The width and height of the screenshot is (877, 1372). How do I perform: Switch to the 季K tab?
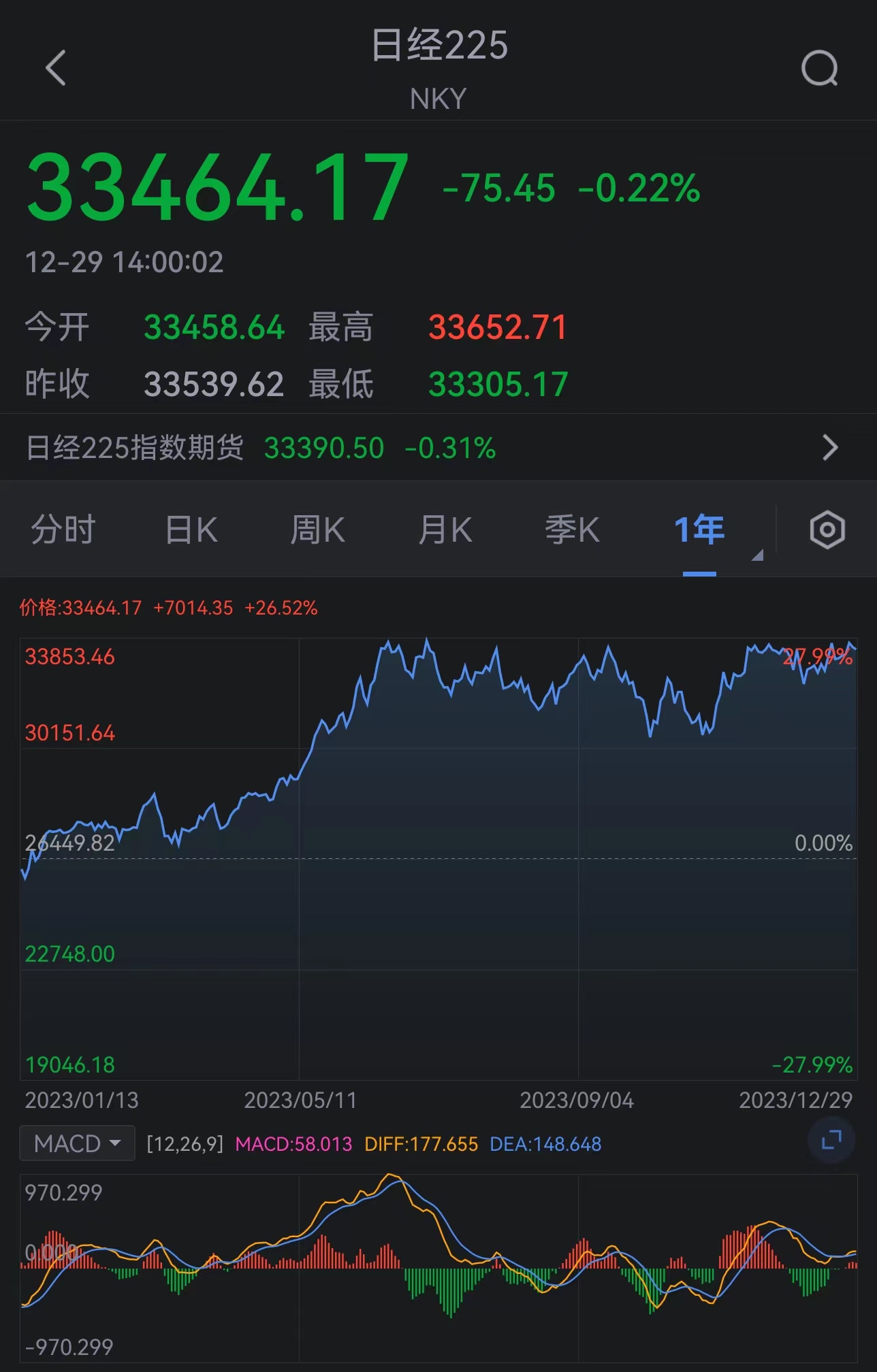[x=573, y=529]
